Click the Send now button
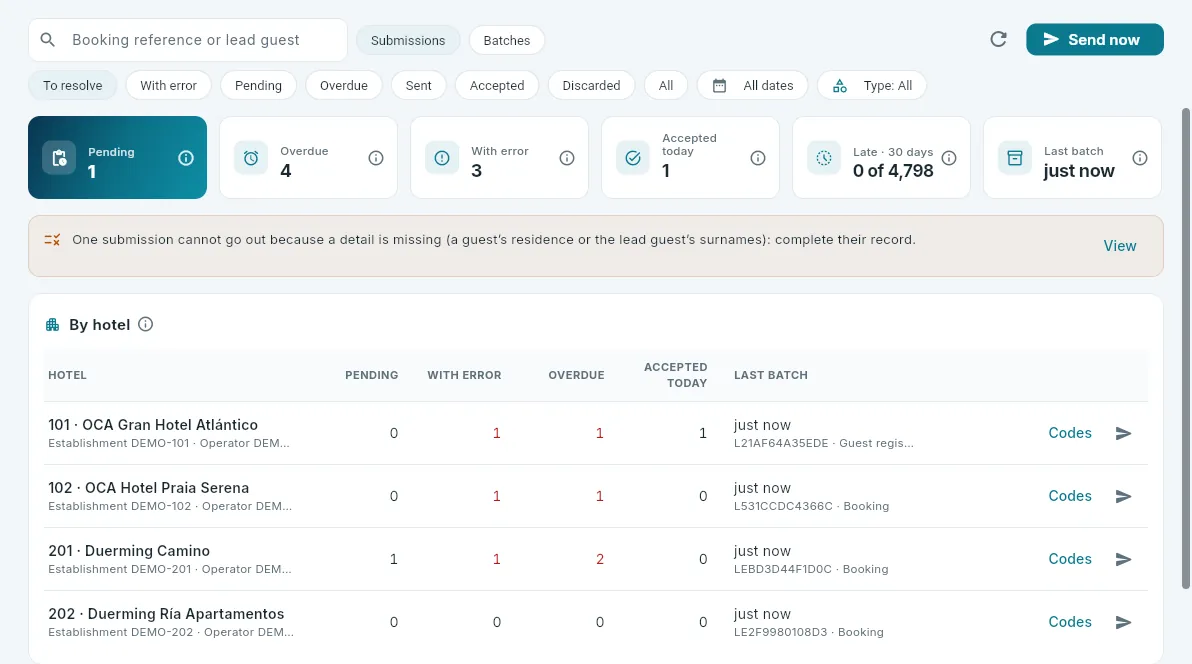The width and height of the screenshot is (1192, 664). click(1095, 40)
